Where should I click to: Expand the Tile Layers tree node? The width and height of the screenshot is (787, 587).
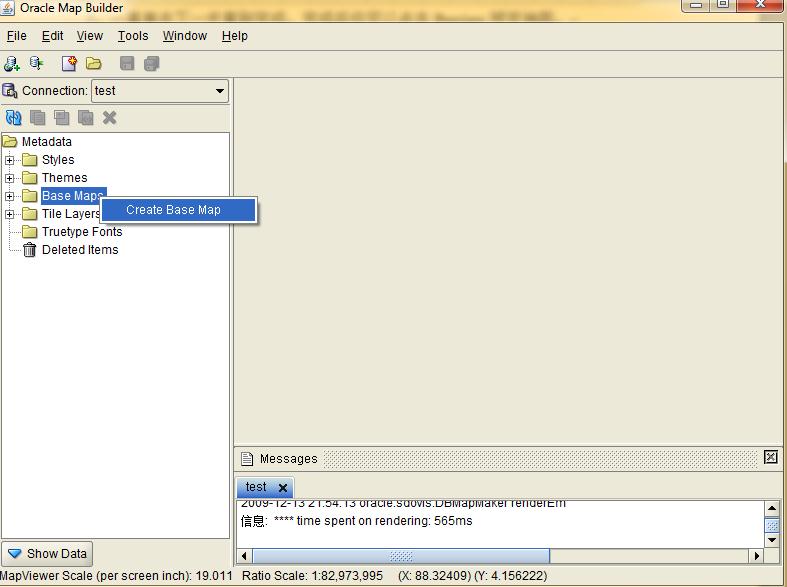10,214
